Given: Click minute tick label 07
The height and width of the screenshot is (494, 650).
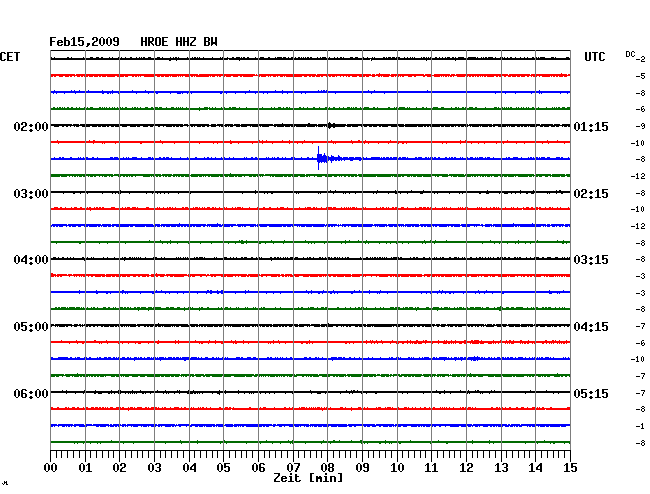Looking at the screenshot, I should [x=293, y=467].
